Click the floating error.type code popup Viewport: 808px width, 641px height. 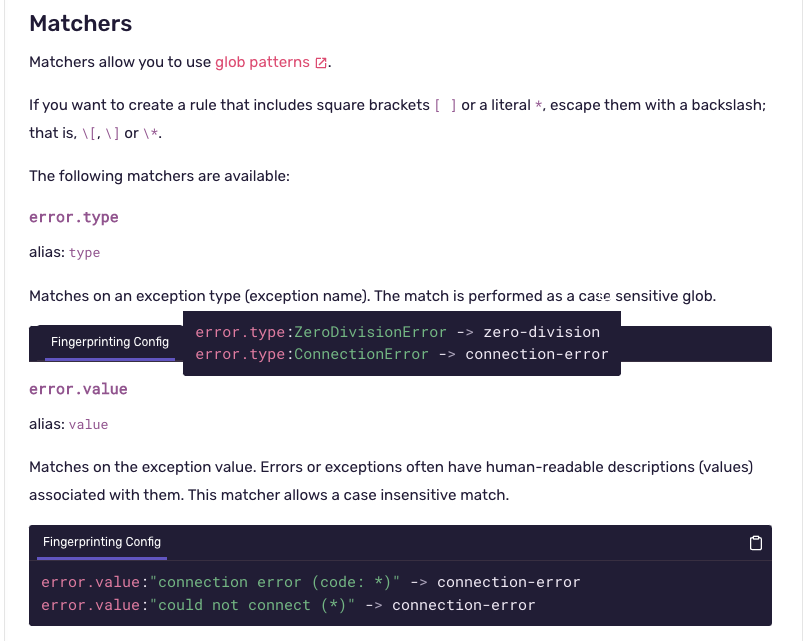400,342
